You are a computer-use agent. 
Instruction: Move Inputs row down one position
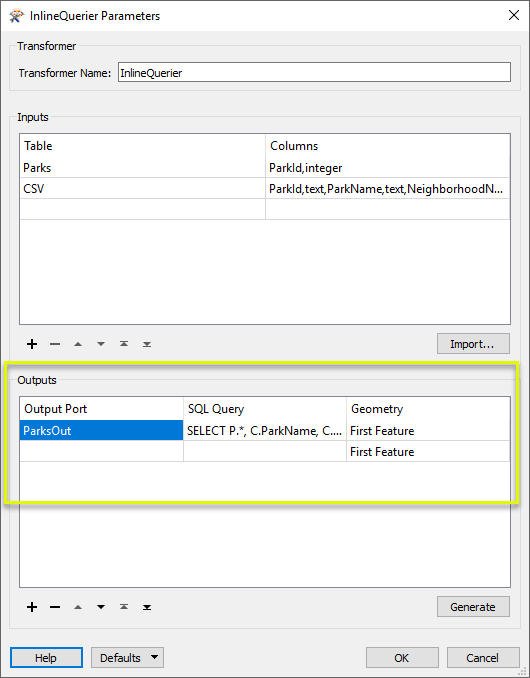(101, 344)
